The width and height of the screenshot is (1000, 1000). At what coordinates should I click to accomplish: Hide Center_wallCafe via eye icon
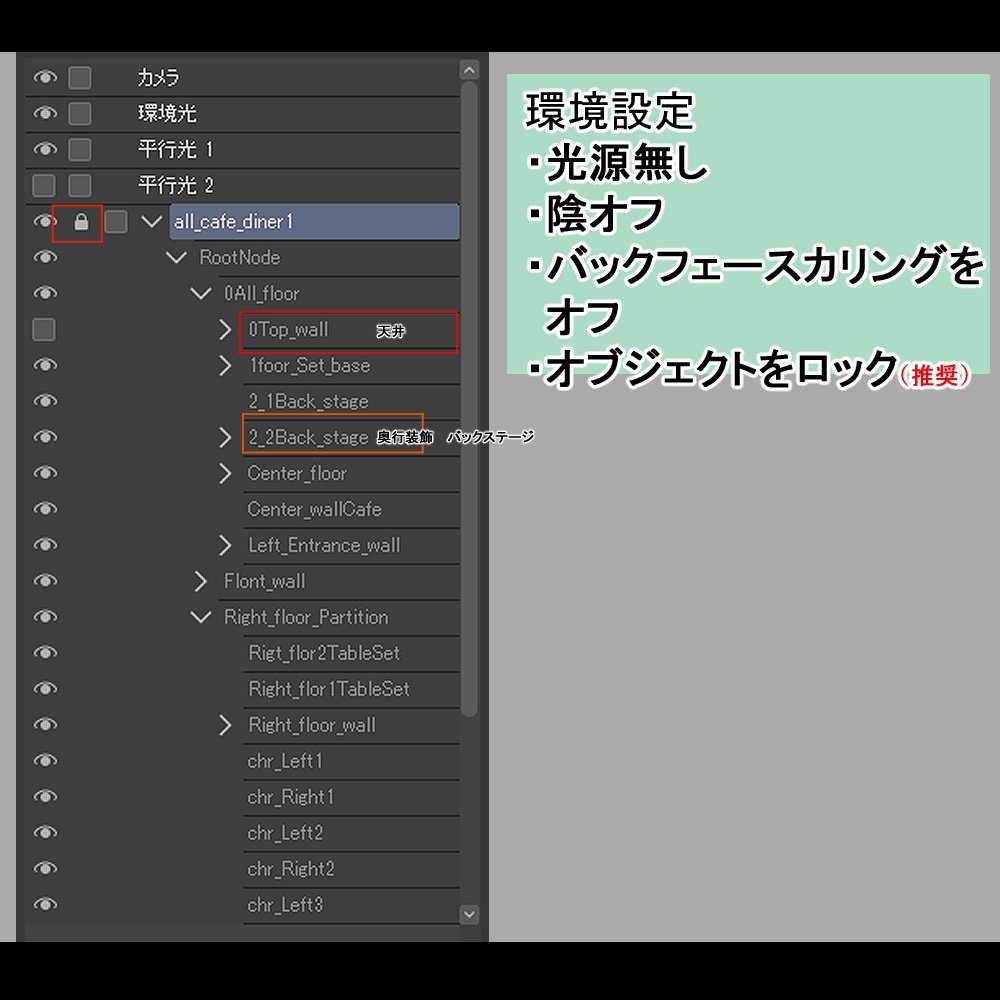point(45,508)
